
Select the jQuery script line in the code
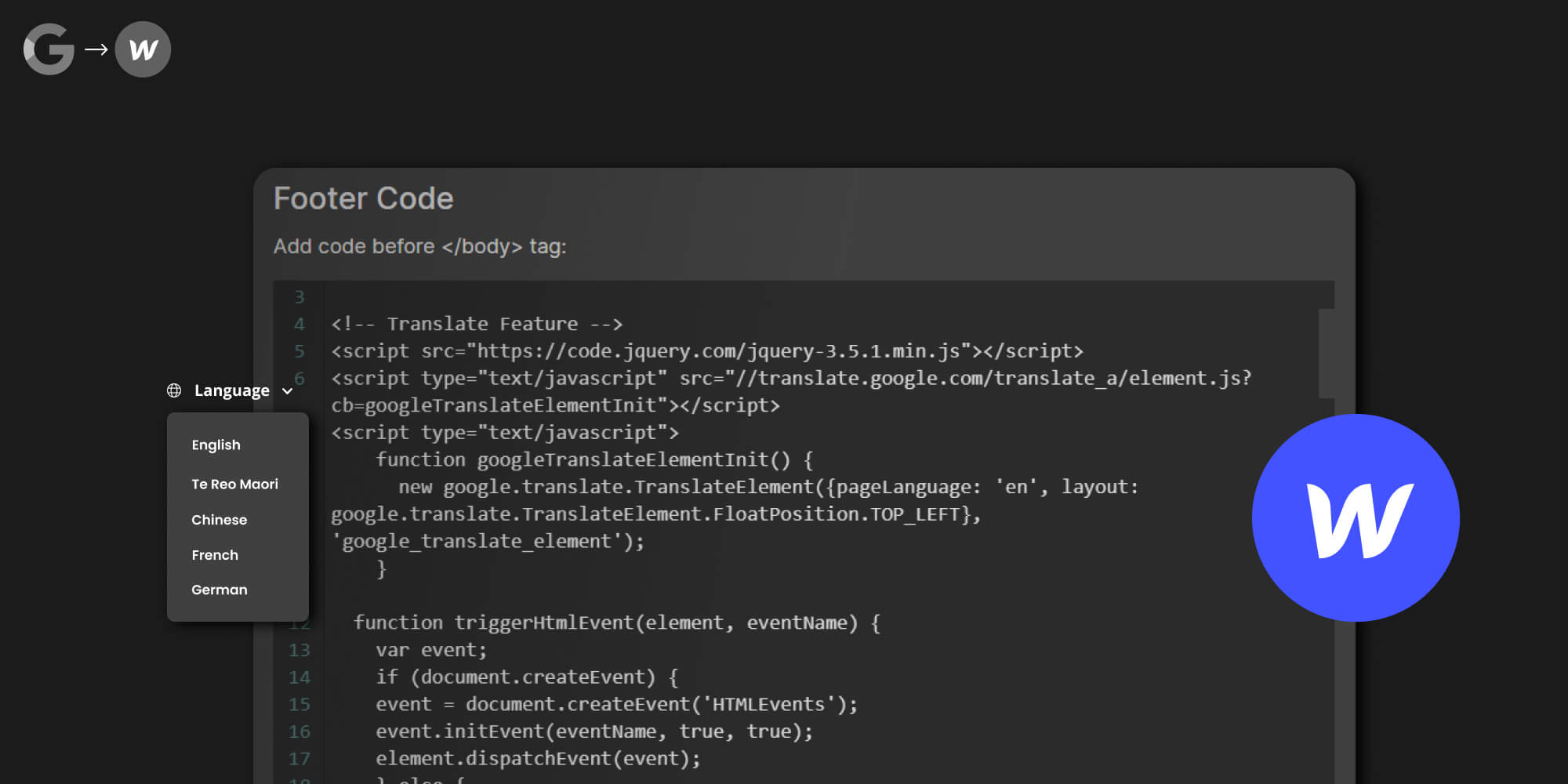706,350
